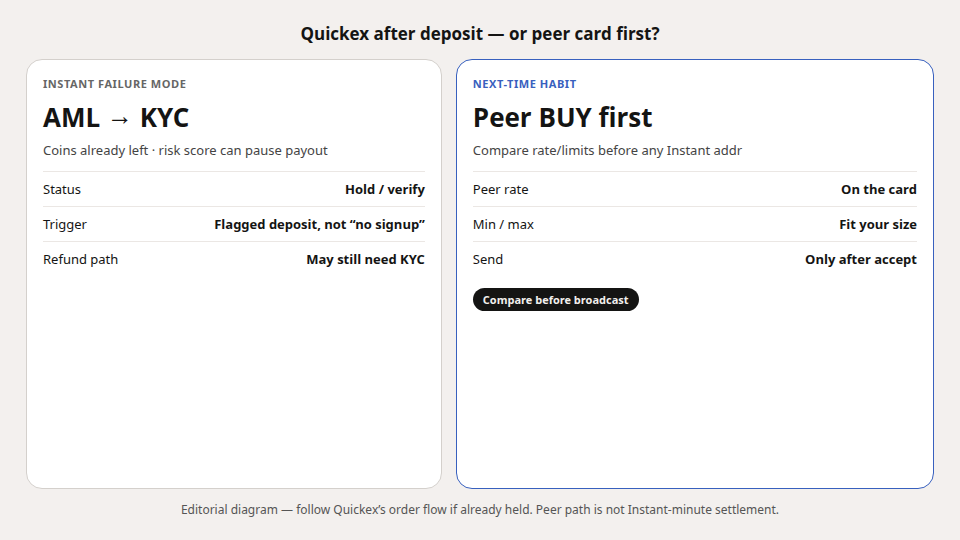Select the Hold / verify value
This screenshot has width=960, height=540.
384,190
